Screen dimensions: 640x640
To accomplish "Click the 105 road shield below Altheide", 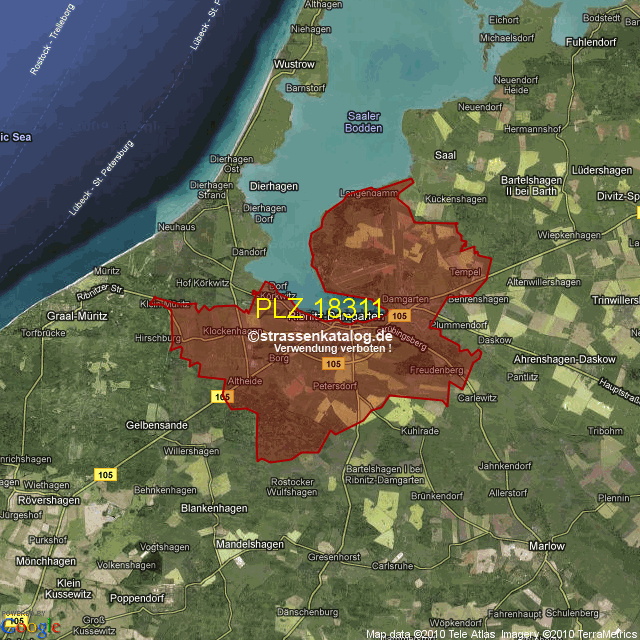I will (222, 397).
